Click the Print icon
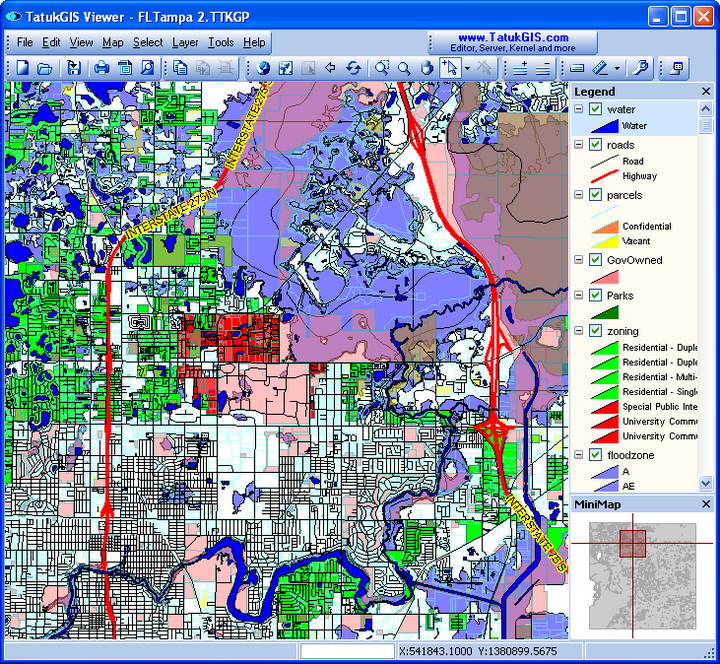Image resolution: width=720 pixels, height=664 pixels. 101,68
